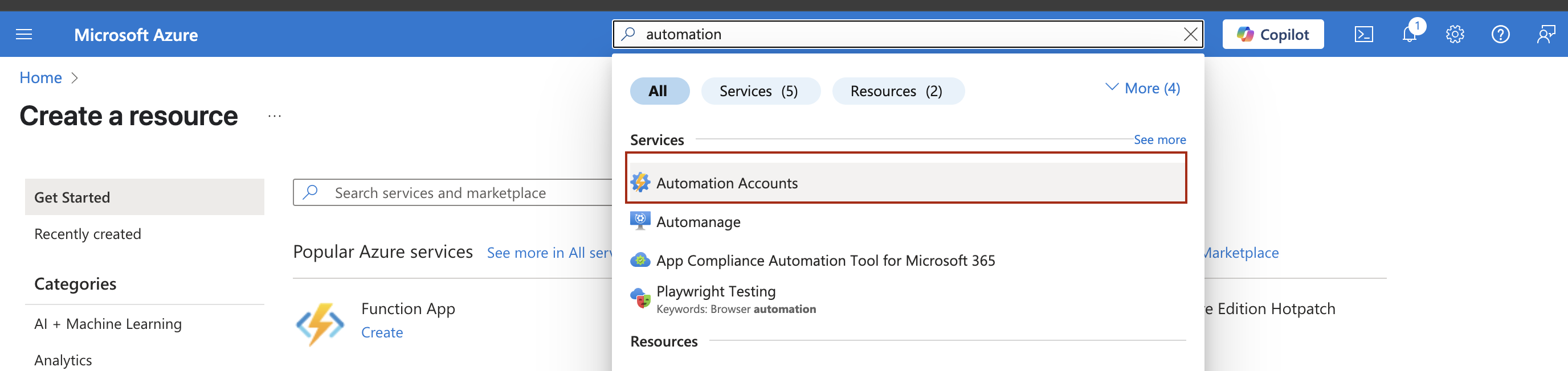Click the App Compliance Automation Tool icon
The width and height of the screenshot is (1568, 371).
point(640,260)
